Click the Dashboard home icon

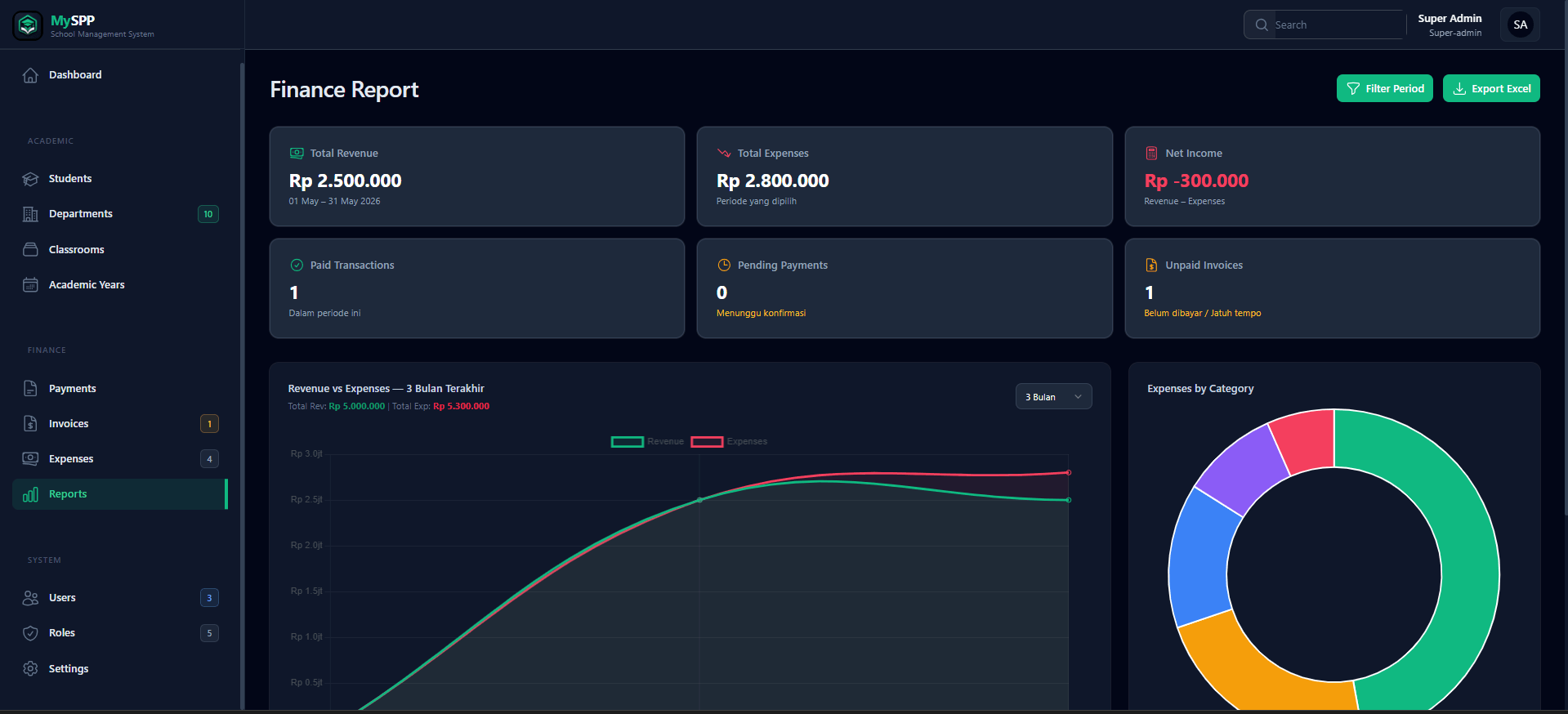pyautogui.click(x=30, y=75)
